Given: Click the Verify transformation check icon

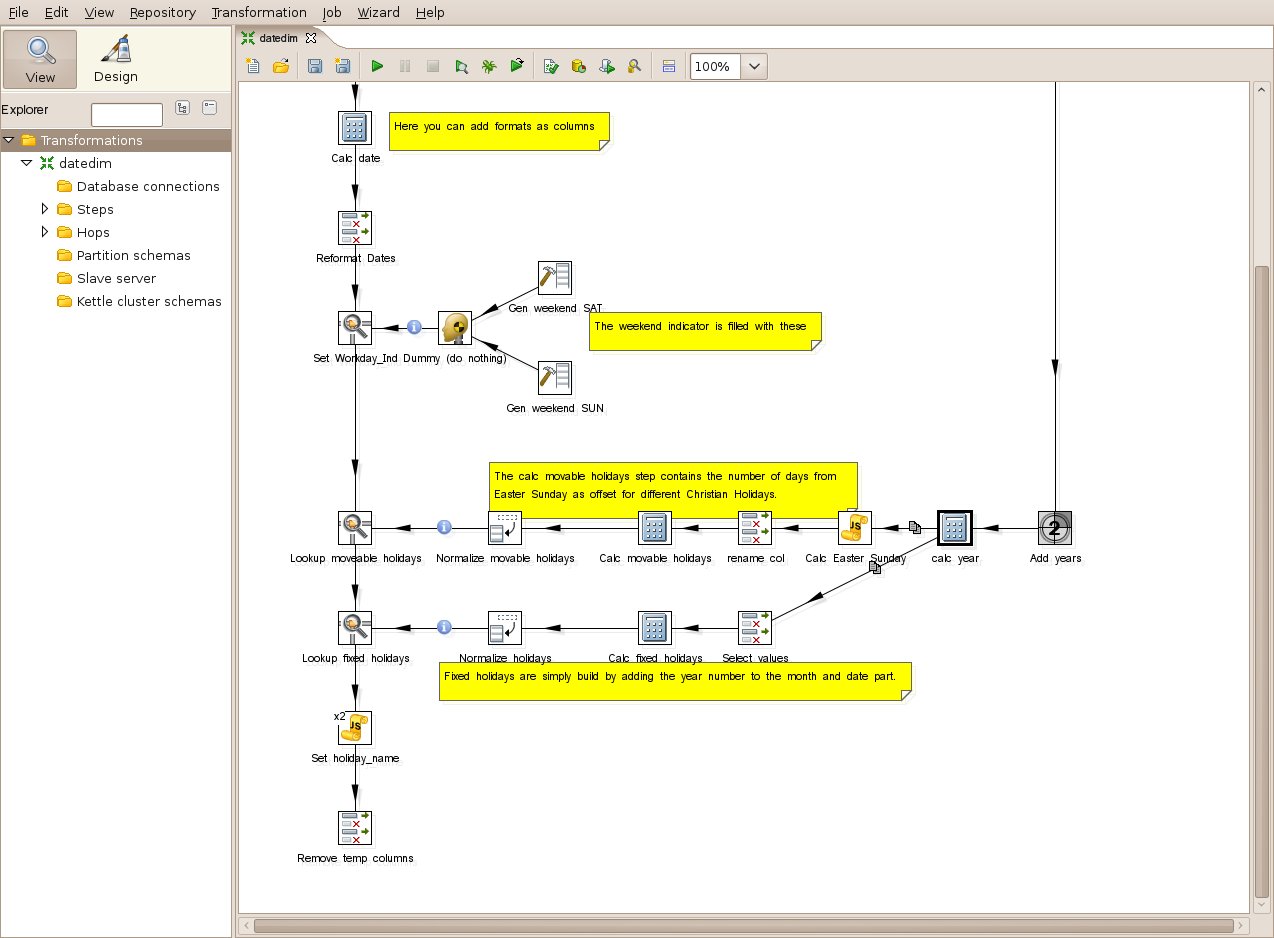Looking at the screenshot, I should click(x=550, y=67).
